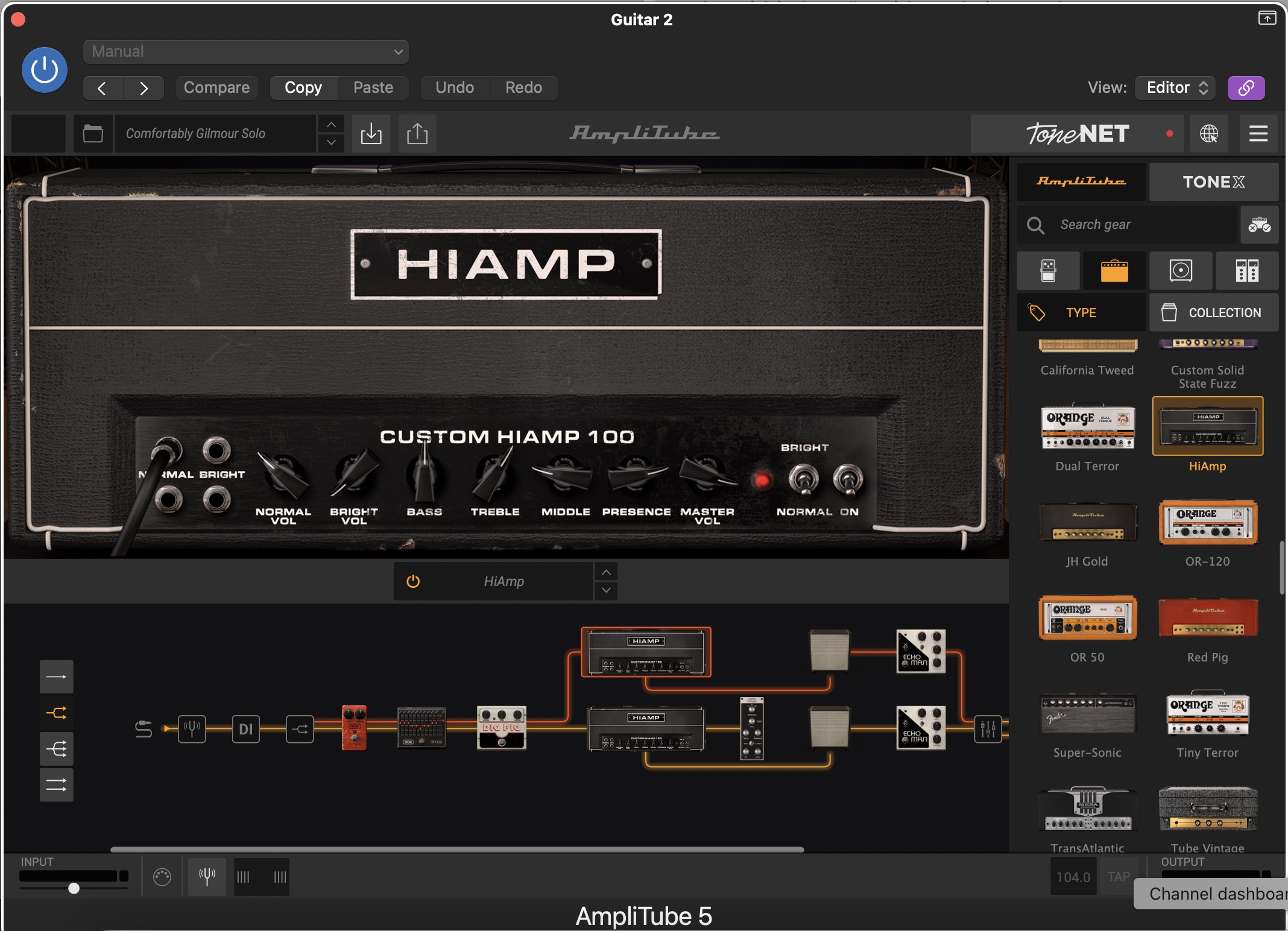The width and height of the screenshot is (1288, 931).
Task: Click the Copy button
Action: 303,88
